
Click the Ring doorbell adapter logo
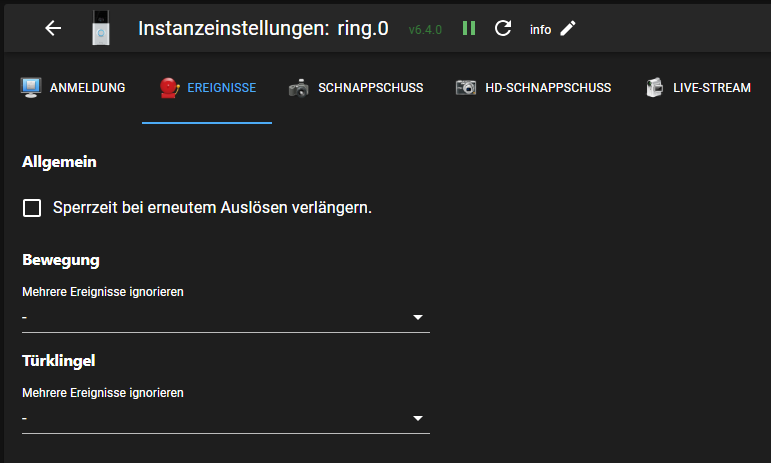[x=101, y=28]
